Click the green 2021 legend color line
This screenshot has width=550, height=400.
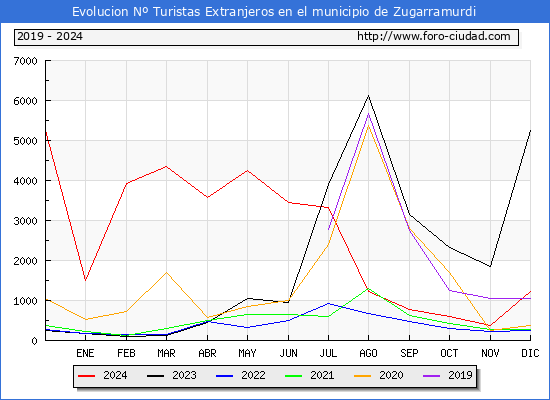coord(294,376)
